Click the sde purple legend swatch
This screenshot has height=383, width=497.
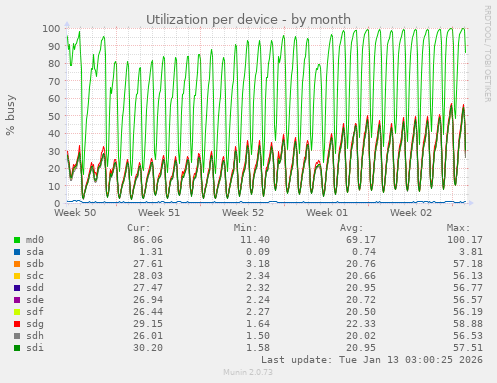click(x=17, y=300)
